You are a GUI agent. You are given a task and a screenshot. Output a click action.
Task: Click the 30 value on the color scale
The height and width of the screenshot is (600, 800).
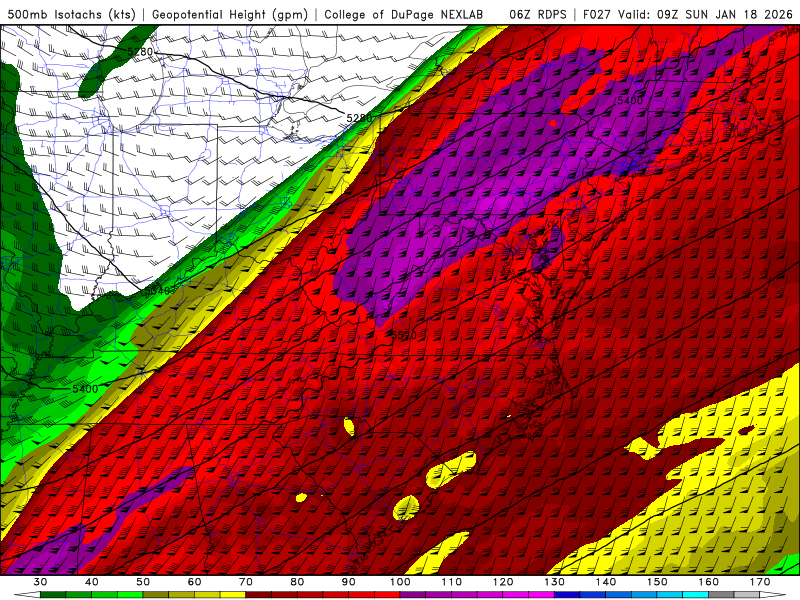tap(40, 582)
